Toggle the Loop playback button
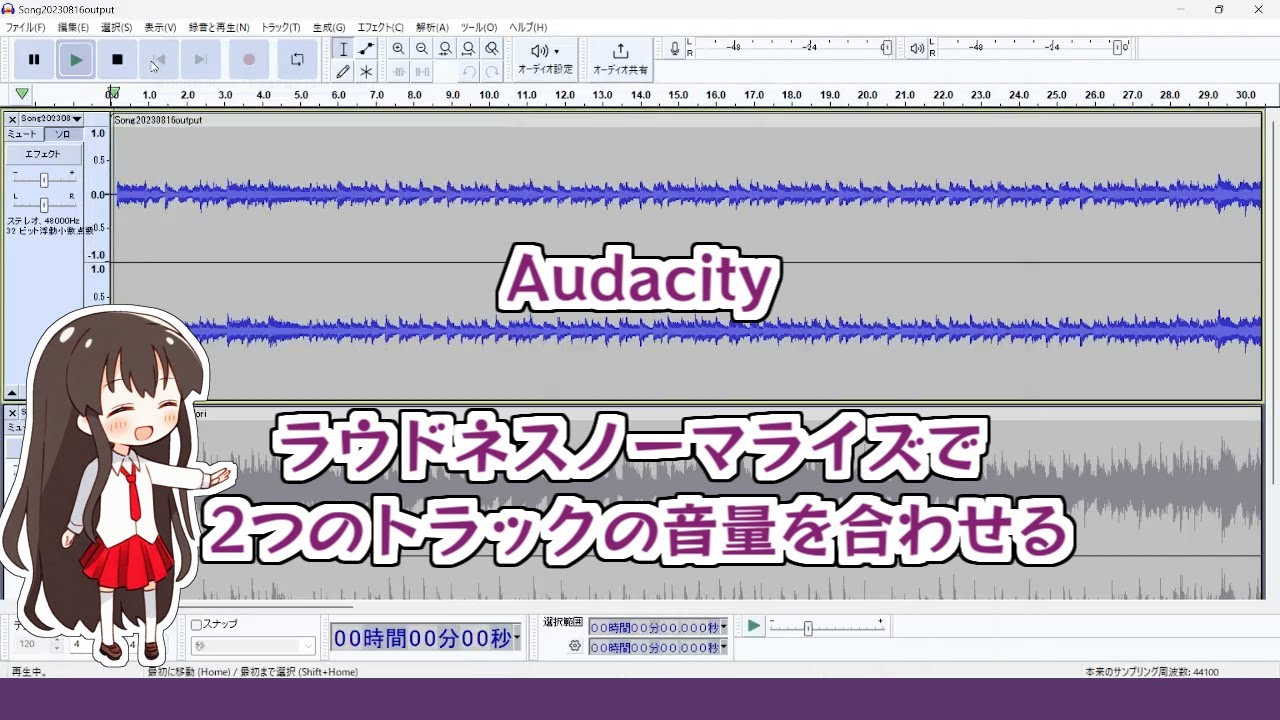 click(297, 59)
